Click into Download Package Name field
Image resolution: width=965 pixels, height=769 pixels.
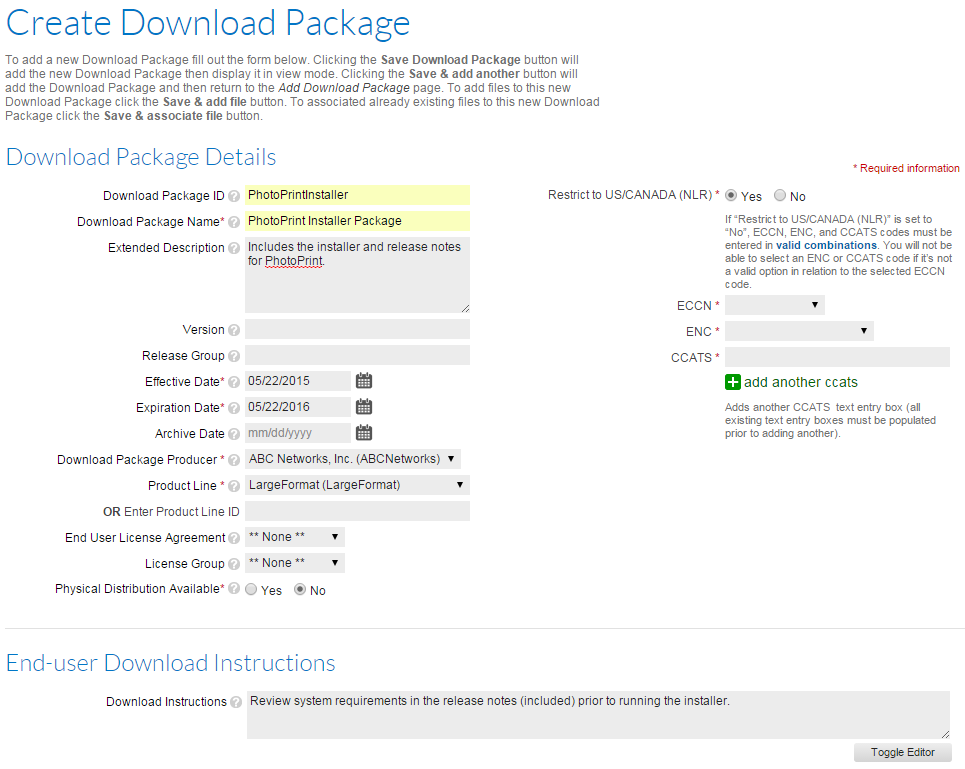click(x=358, y=221)
